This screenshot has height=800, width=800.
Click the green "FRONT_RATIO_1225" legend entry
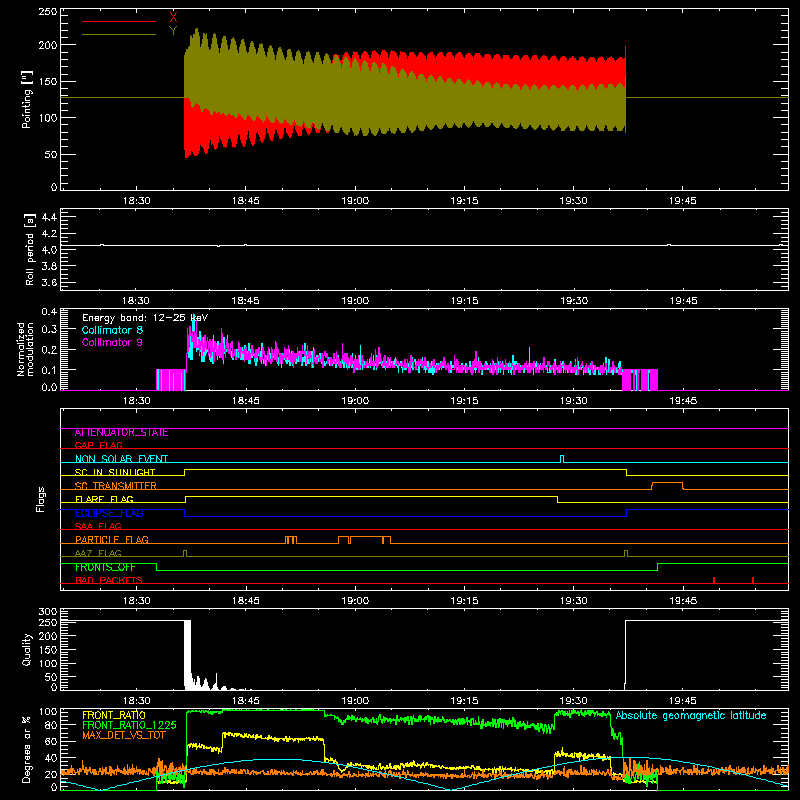[130, 725]
